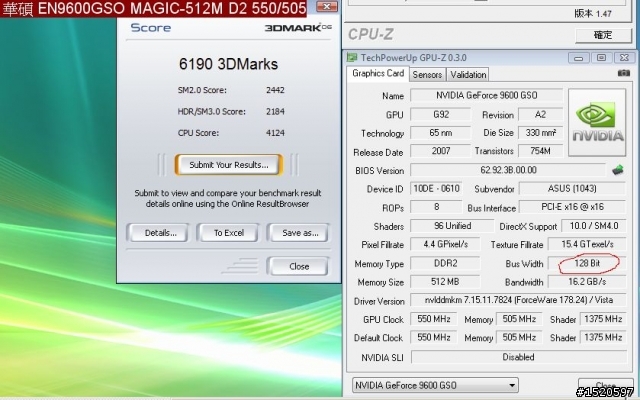640x400 pixels.
Task: Minimize the GPU-Z window
Action: point(578,58)
